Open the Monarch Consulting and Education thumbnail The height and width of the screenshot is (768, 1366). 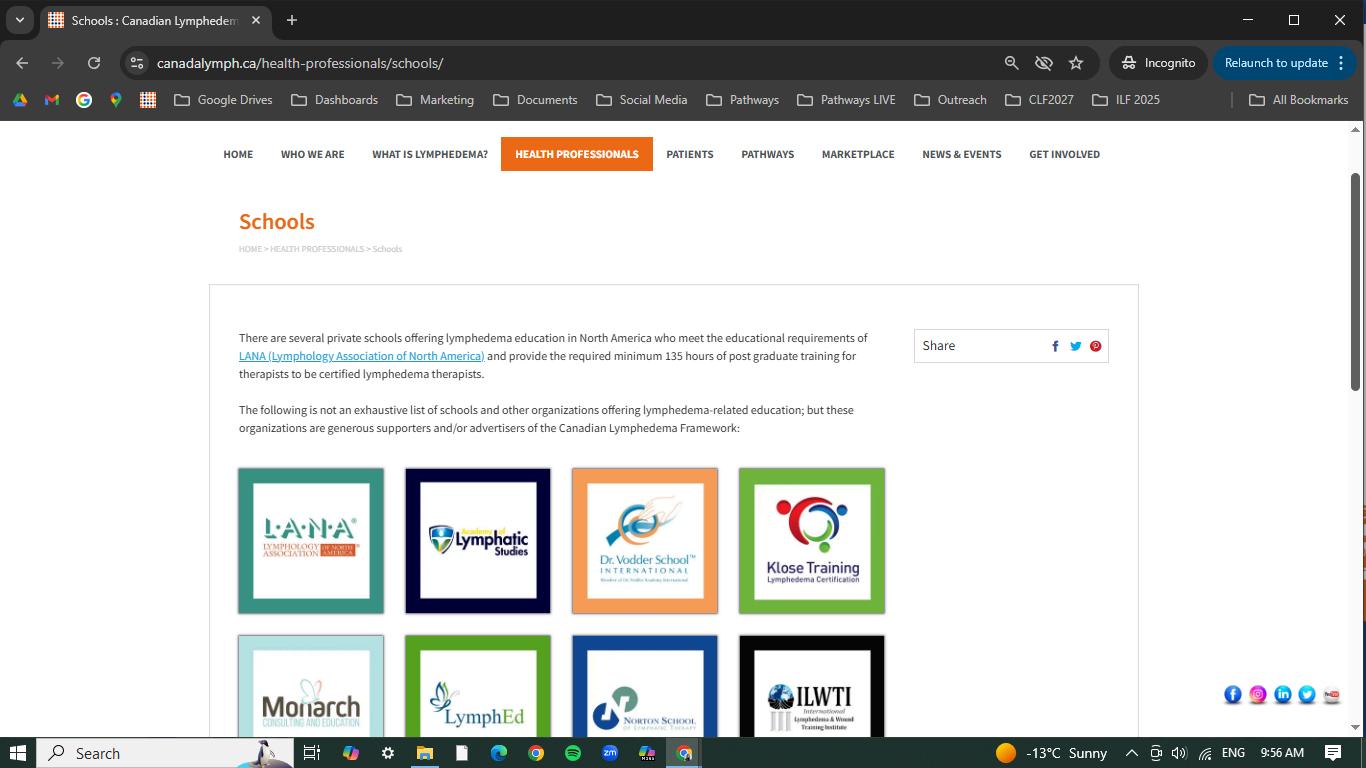point(311,686)
